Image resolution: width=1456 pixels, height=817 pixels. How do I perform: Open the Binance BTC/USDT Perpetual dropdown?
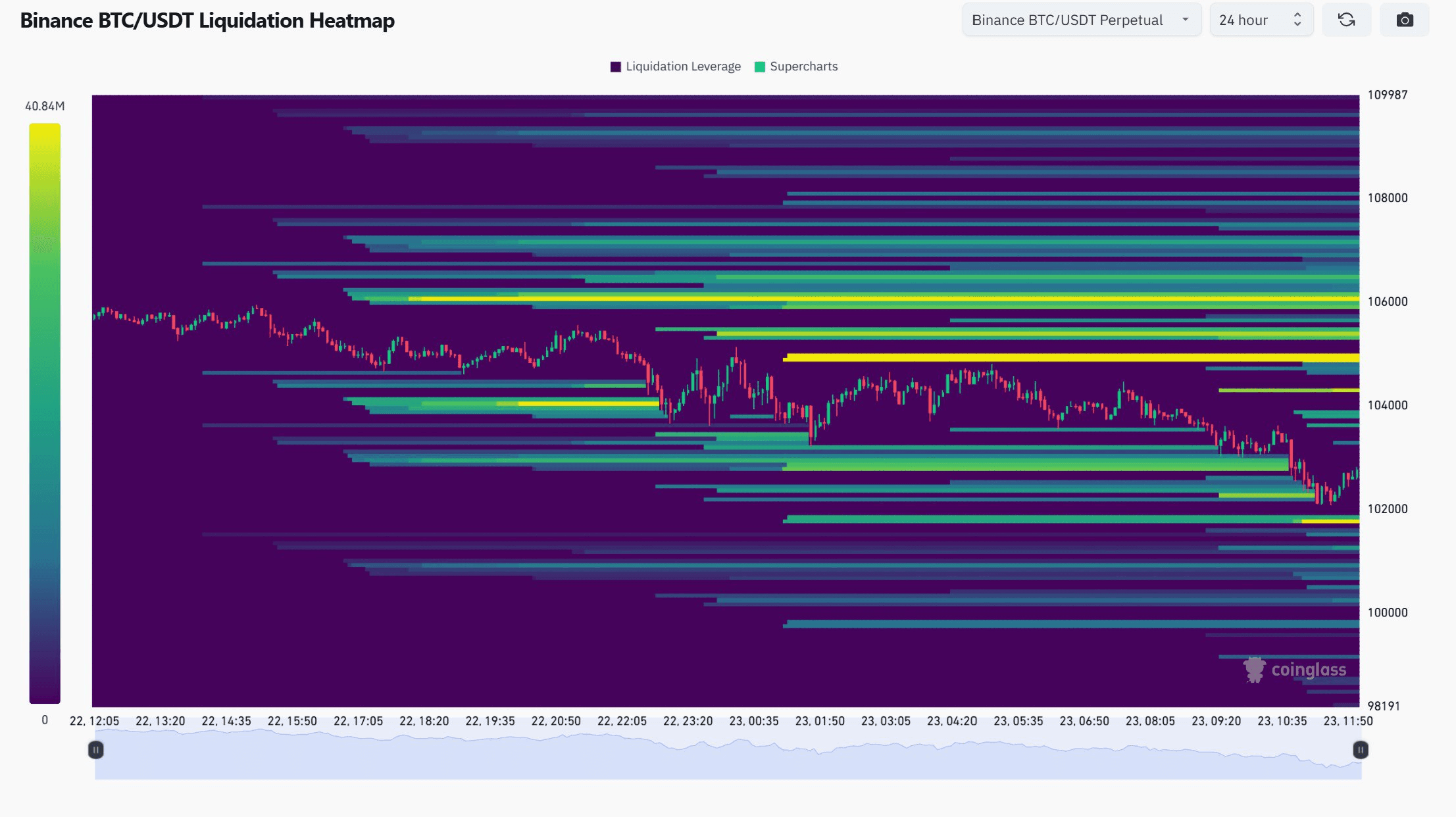tap(1082, 20)
